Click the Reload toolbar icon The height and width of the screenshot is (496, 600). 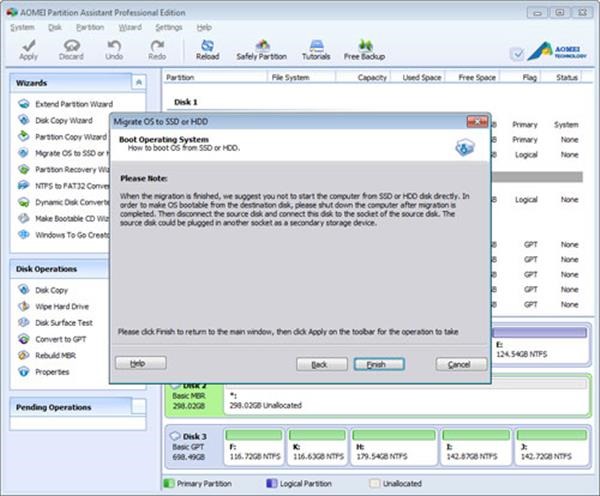(x=207, y=46)
